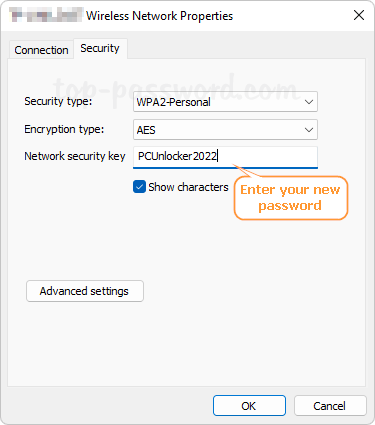Click the chevron arrow beside WPA2-Personal
375x425 pixels.
309,102
